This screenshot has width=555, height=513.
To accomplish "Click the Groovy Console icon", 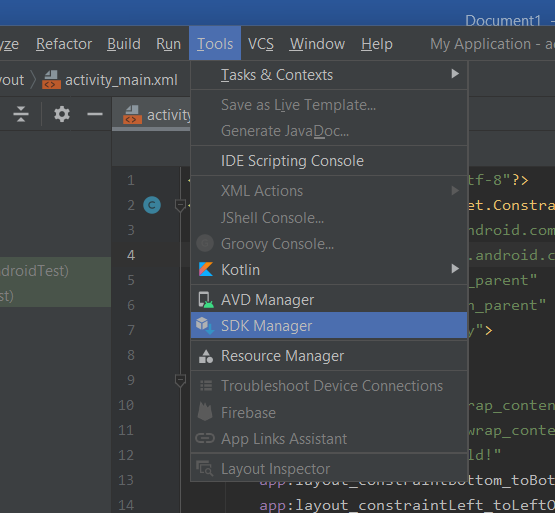I will (x=205, y=243).
